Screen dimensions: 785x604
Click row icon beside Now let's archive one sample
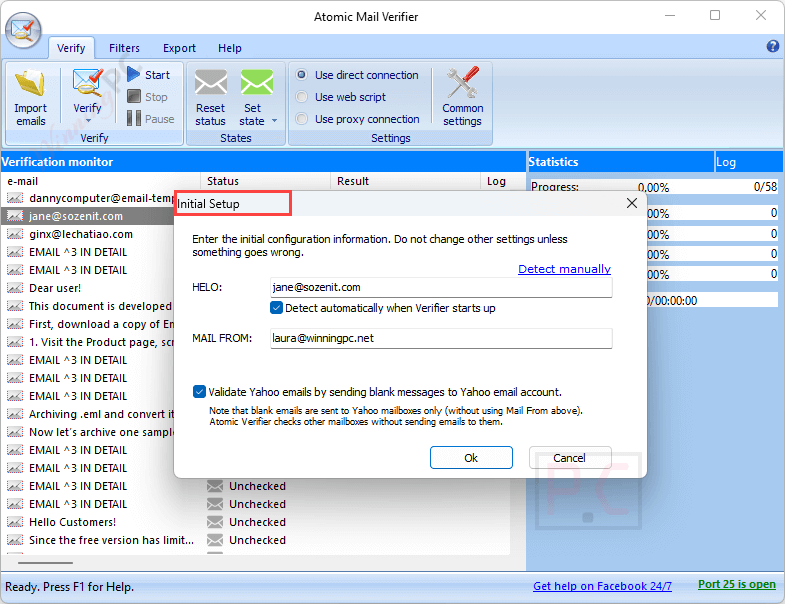point(15,432)
